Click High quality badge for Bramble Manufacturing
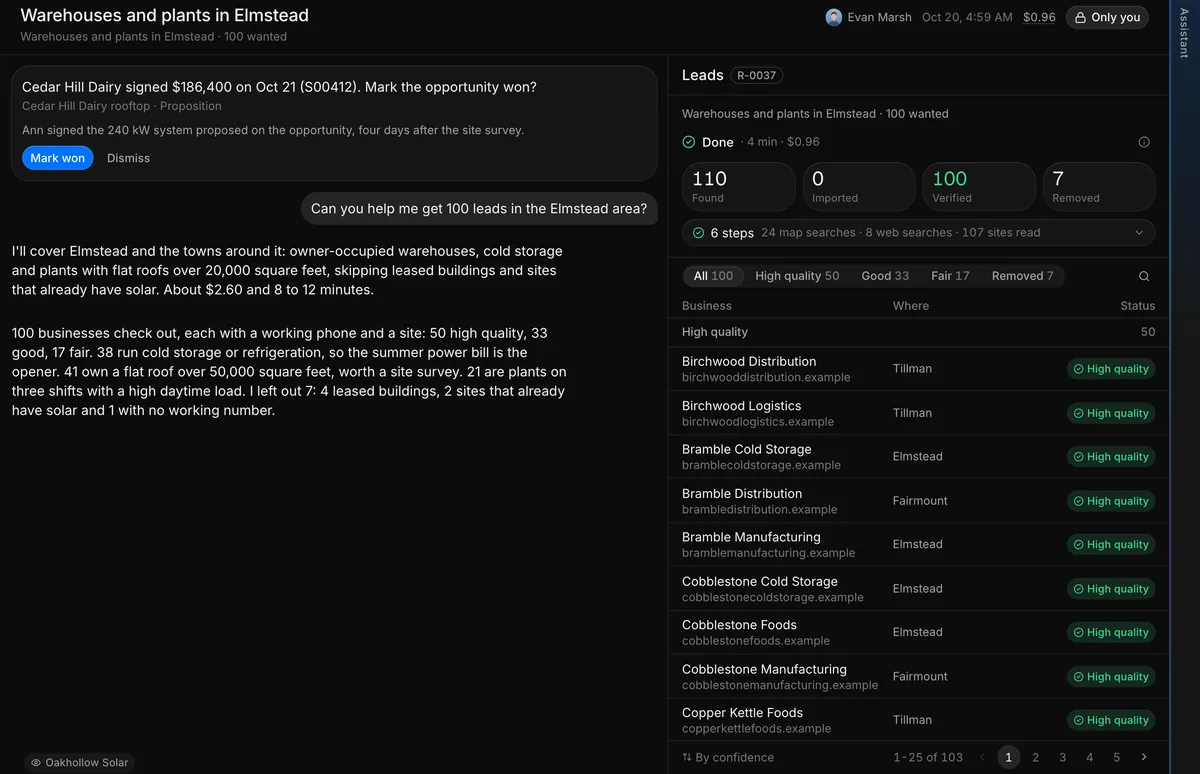 1111,545
